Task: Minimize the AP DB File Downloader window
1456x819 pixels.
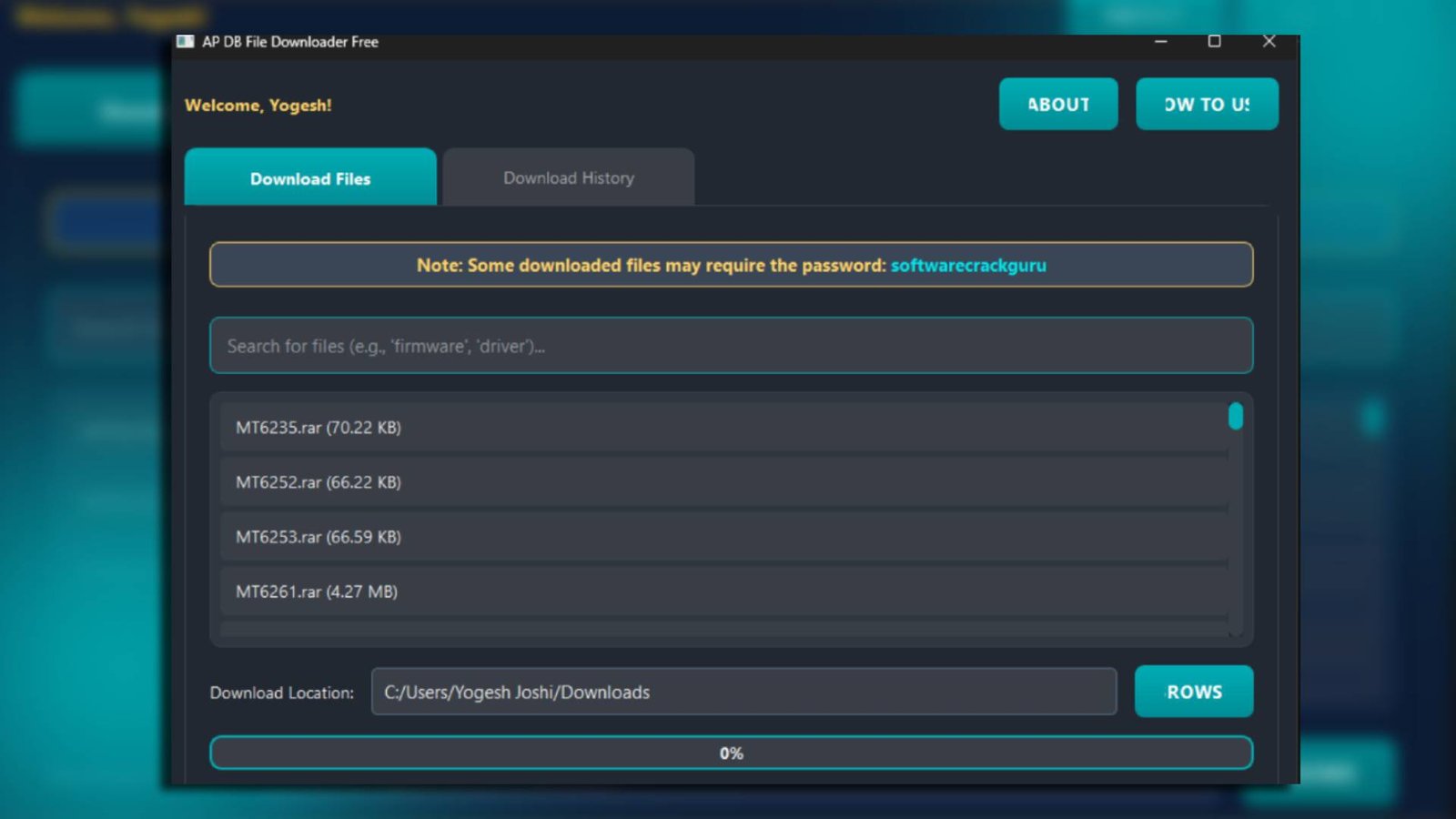Action: click(x=1159, y=42)
